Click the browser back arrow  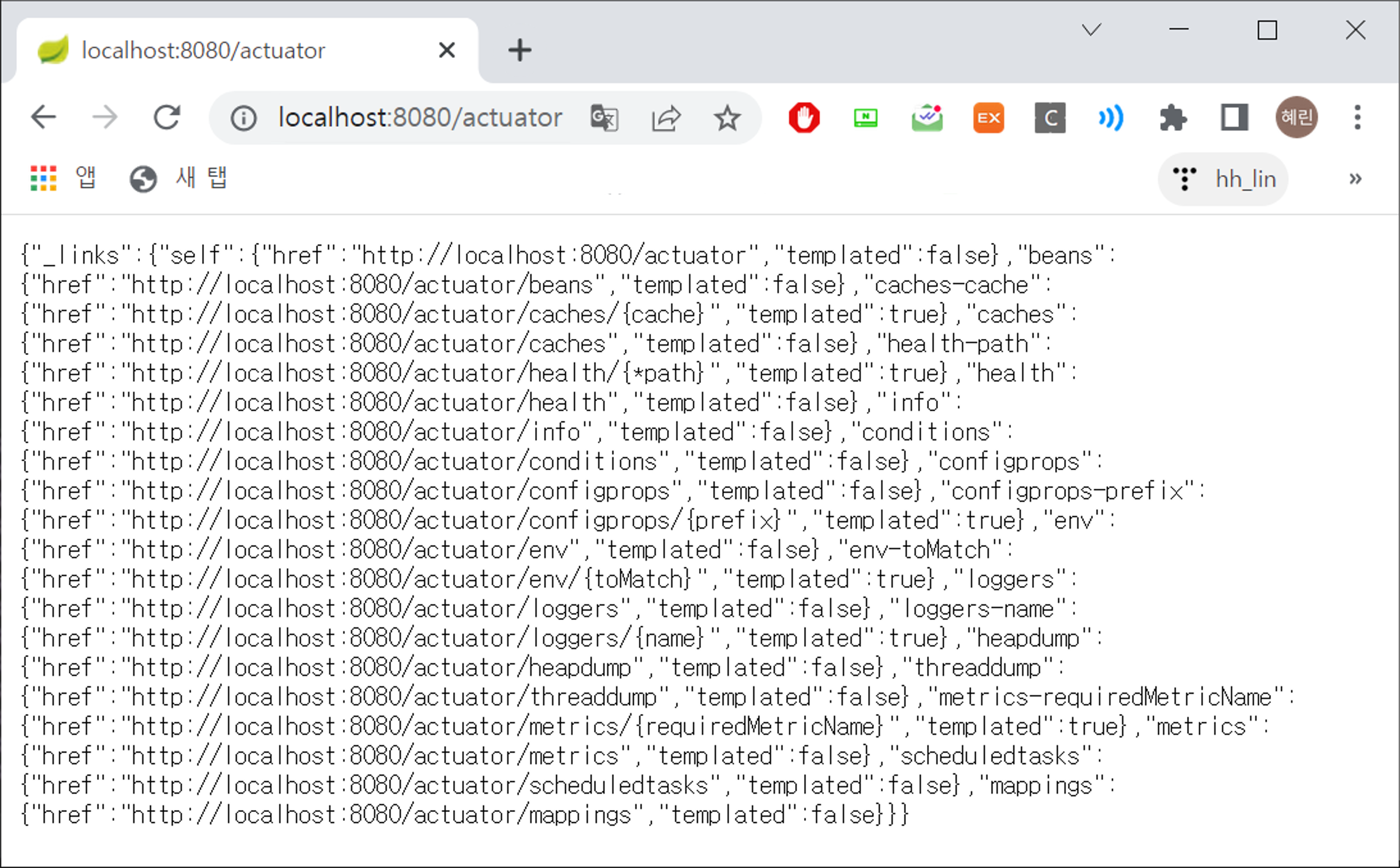click(44, 118)
